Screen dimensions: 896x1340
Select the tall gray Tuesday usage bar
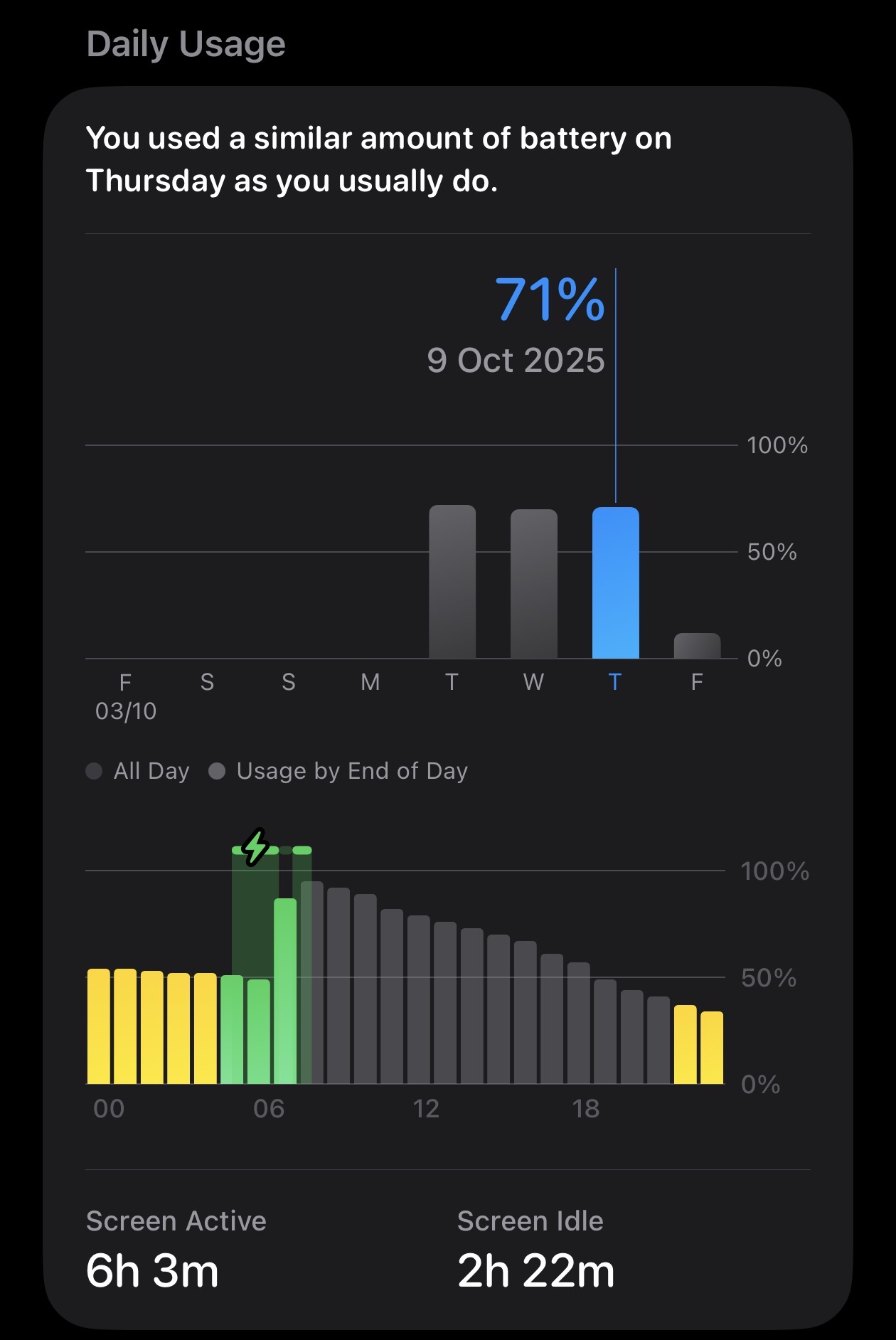pos(452,583)
